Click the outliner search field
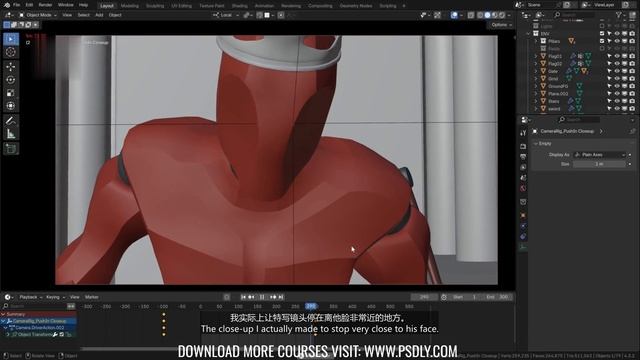This screenshot has width=640, height=360. (573, 15)
